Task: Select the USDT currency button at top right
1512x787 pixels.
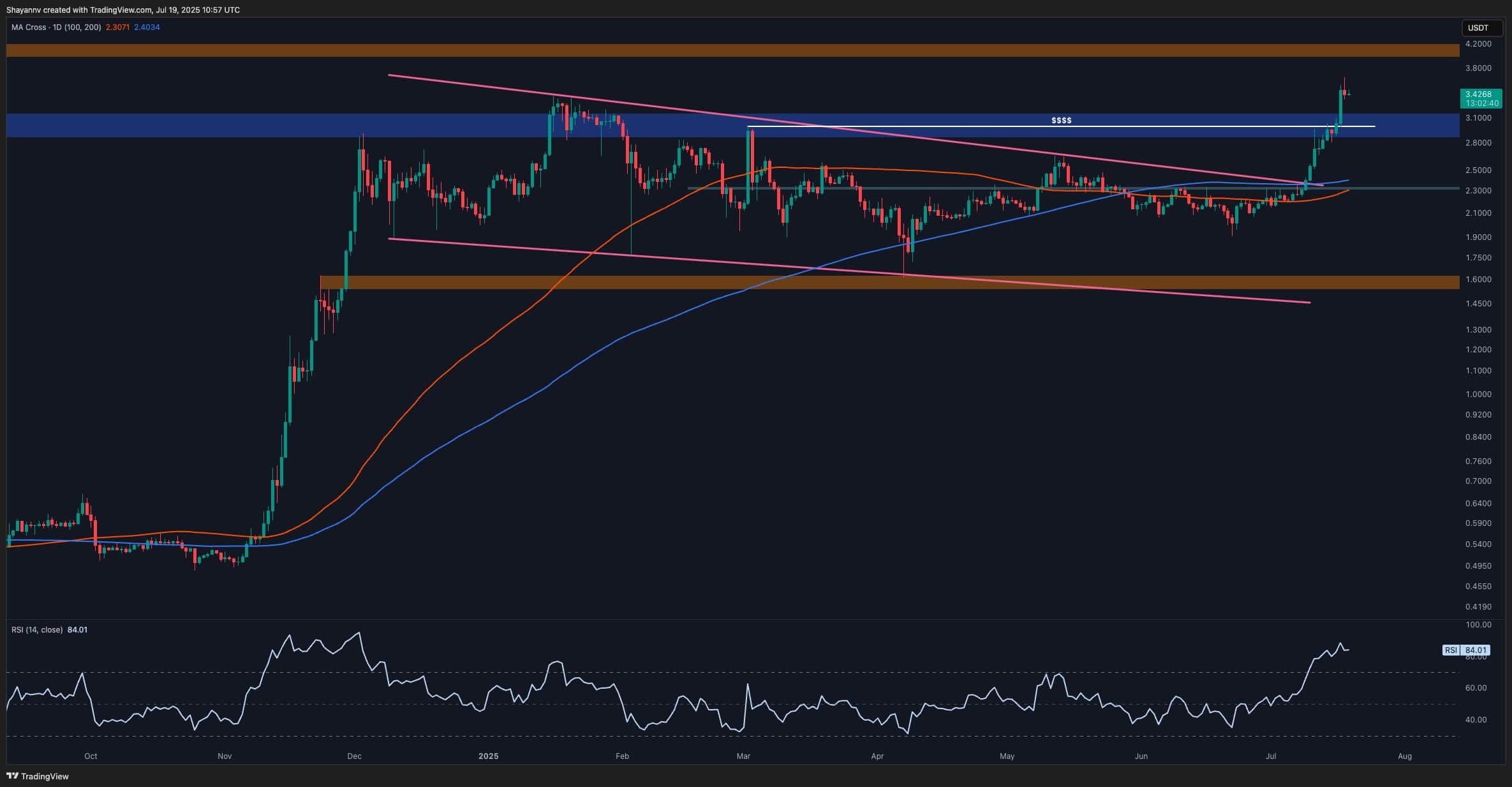Action: (x=1482, y=28)
